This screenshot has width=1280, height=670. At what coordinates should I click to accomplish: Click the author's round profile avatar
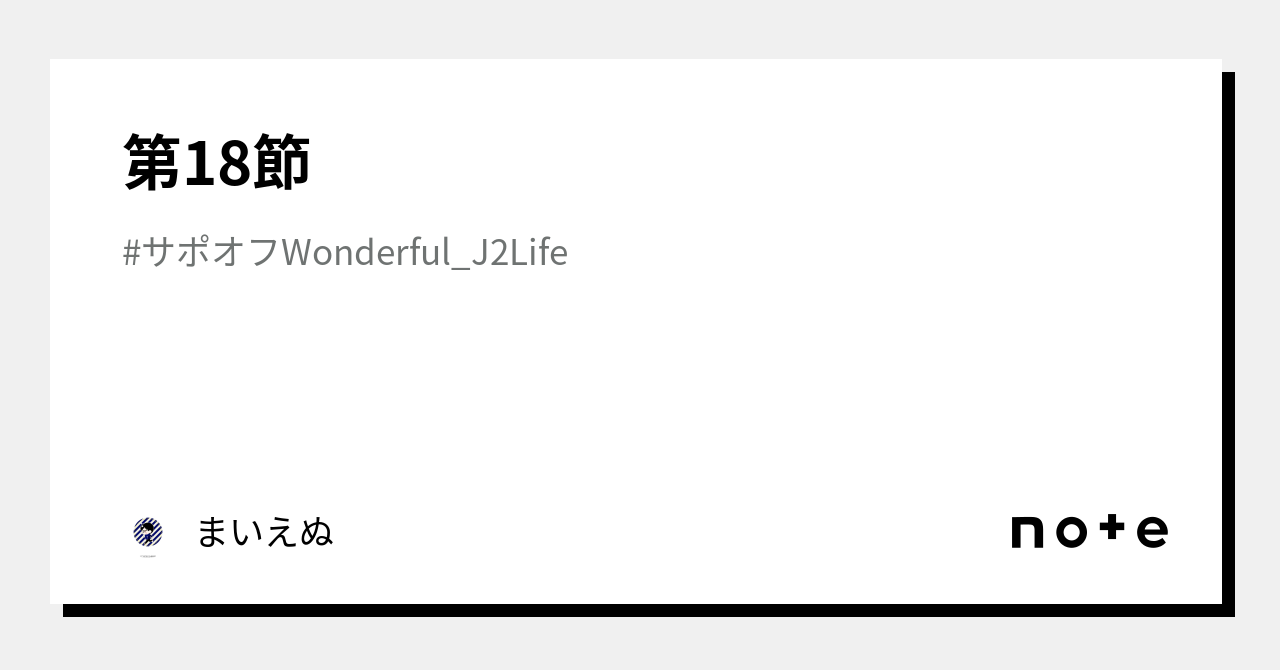click(148, 532)
